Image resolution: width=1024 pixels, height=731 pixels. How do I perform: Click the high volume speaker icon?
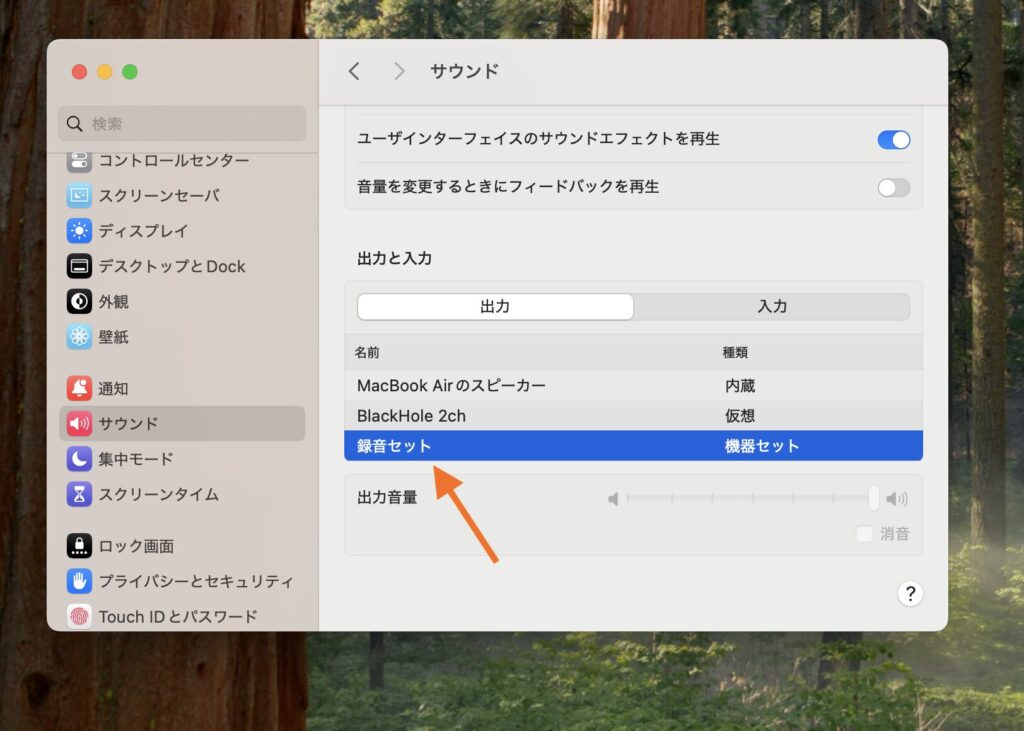897,499
